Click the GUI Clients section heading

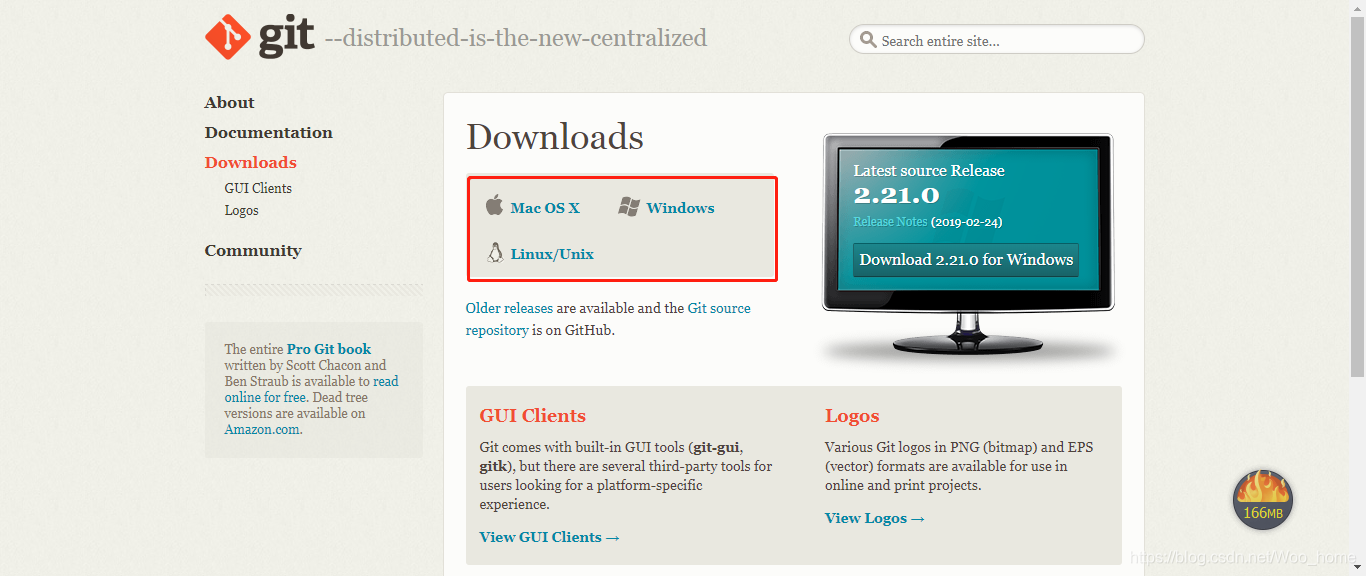click(532, 416)
